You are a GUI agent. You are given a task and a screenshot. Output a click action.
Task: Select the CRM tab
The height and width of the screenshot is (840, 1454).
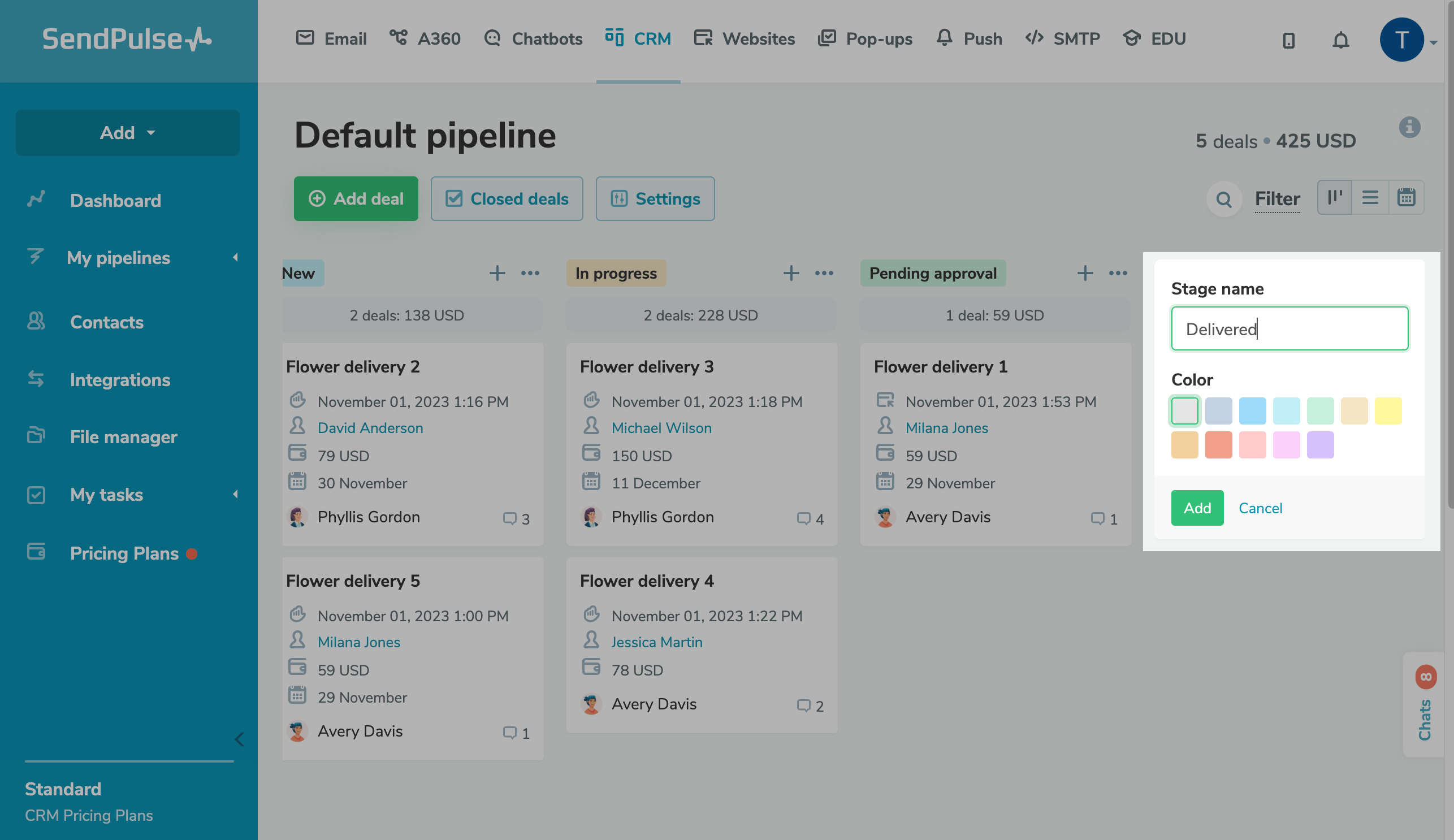pyautogui.click(x=638, y=38)
